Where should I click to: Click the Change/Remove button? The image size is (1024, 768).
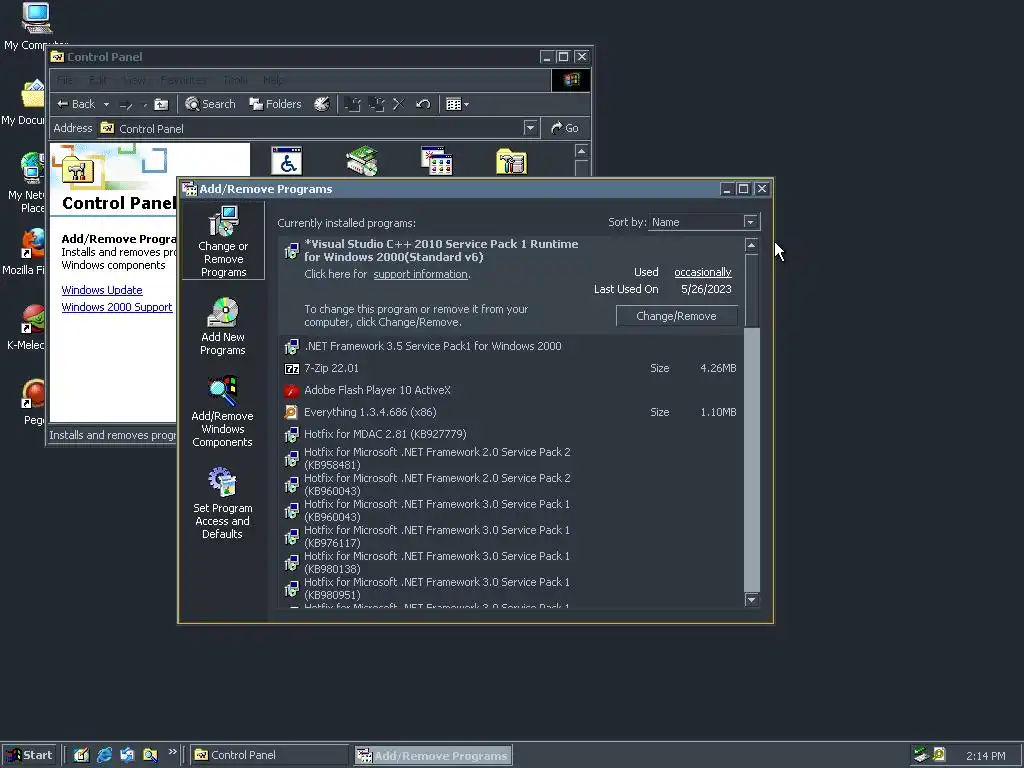coord(677,316)
